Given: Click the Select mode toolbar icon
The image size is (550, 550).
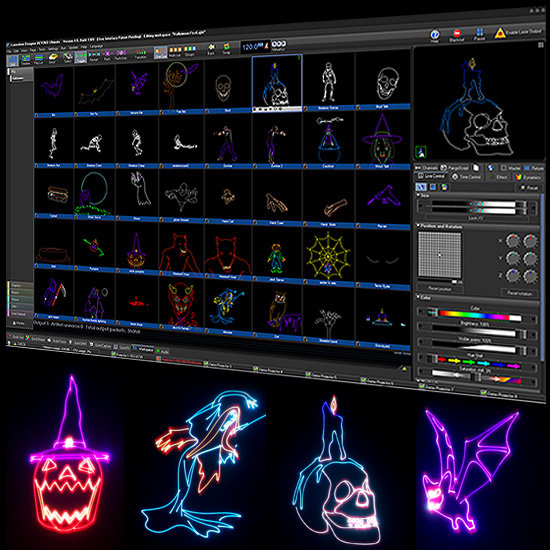Looking at the screenshot, I should pyautogui.click(x=67, y=57).
